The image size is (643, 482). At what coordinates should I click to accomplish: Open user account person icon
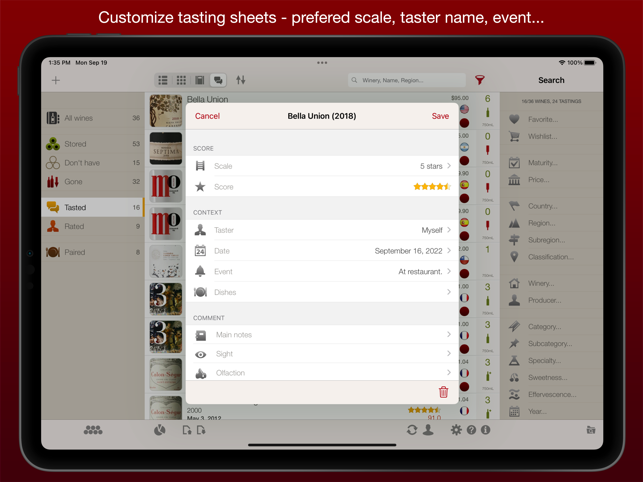click(428, 430)
